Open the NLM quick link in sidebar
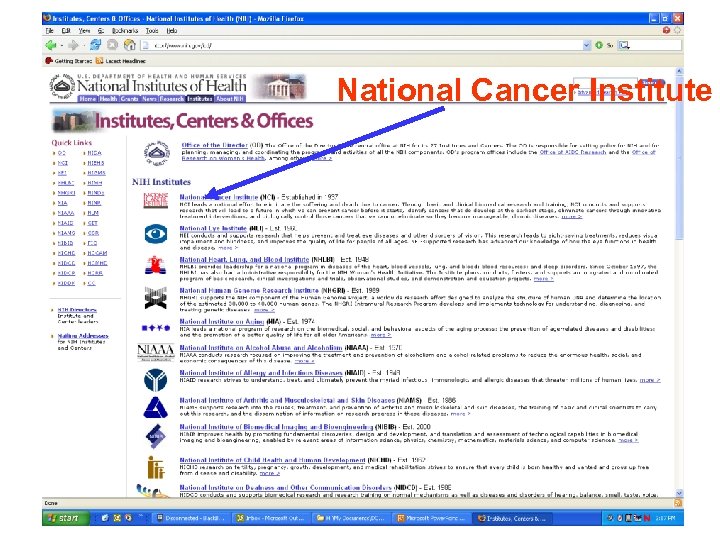720x540 pixels. click(x=93, y=213)
